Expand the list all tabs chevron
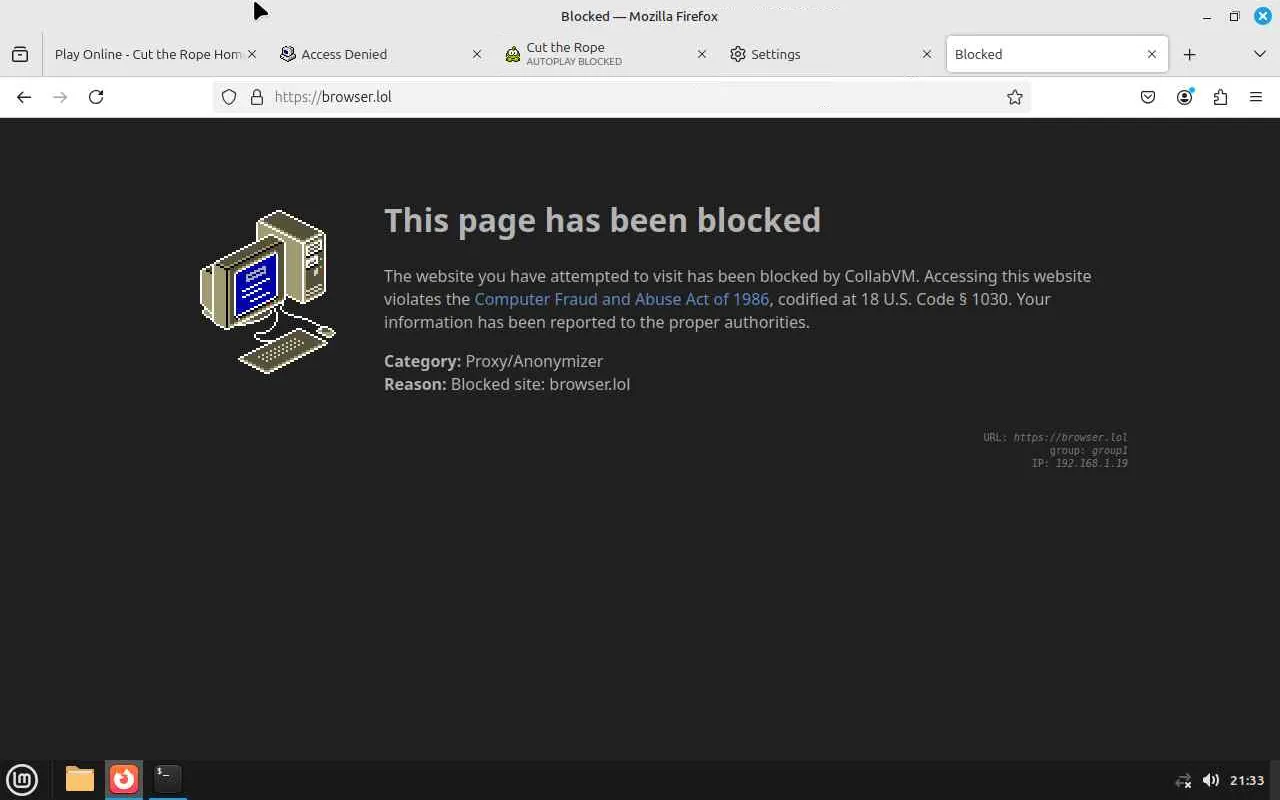This screenshot has width=1280, height=800. 1259,54
